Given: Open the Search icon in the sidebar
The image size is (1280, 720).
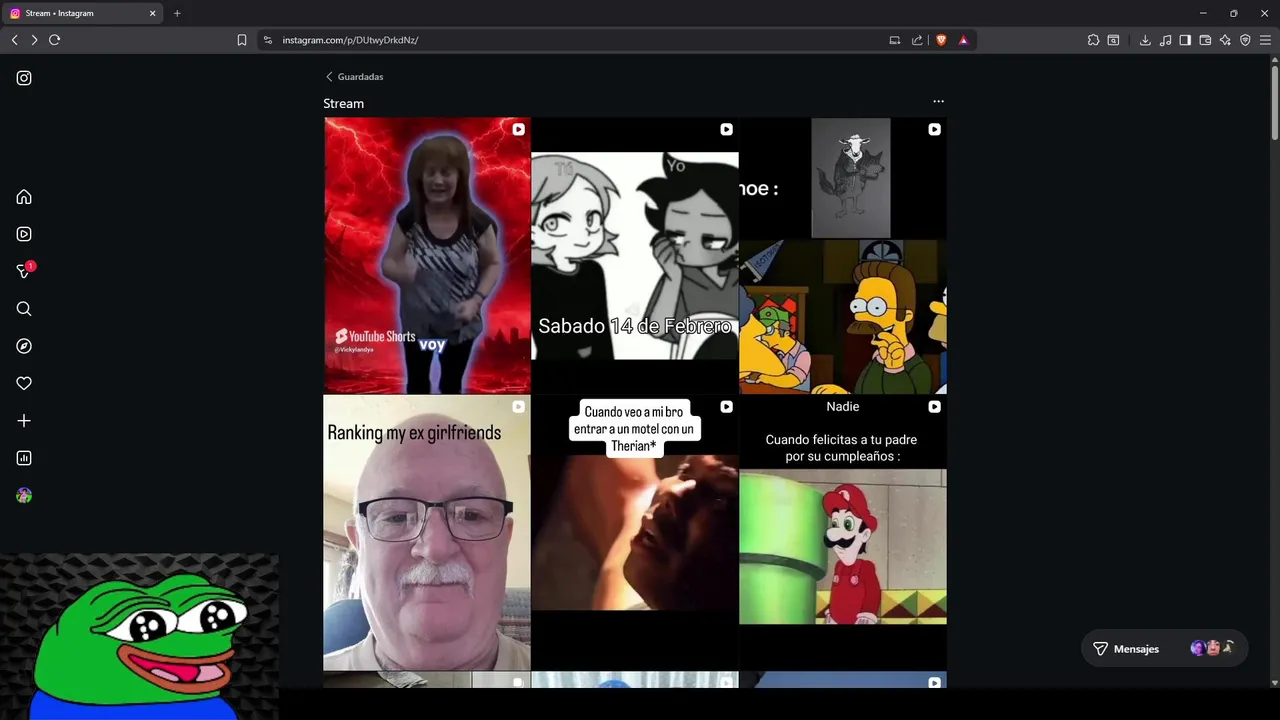Looking at the screenshot, I should click(x=24, y=309).
